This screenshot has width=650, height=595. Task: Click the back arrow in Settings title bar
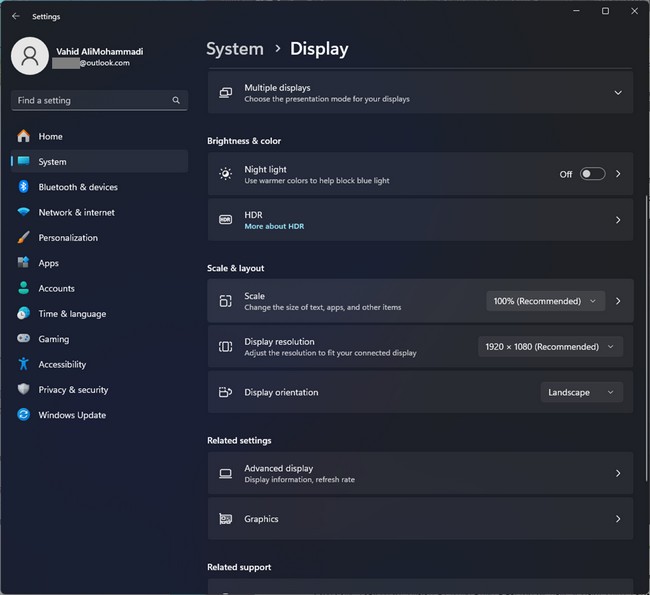16,16
